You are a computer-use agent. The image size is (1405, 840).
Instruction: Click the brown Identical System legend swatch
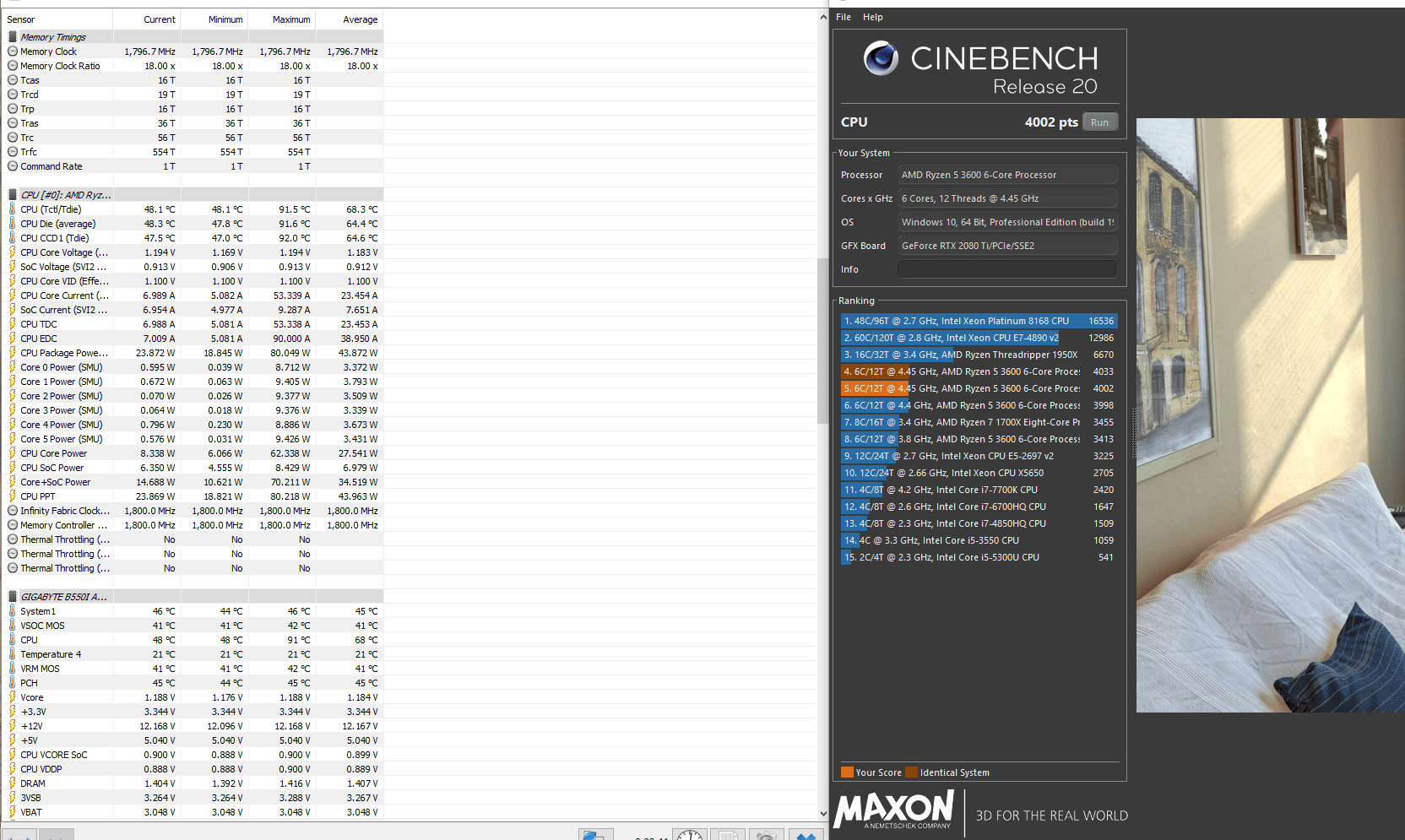911,772
